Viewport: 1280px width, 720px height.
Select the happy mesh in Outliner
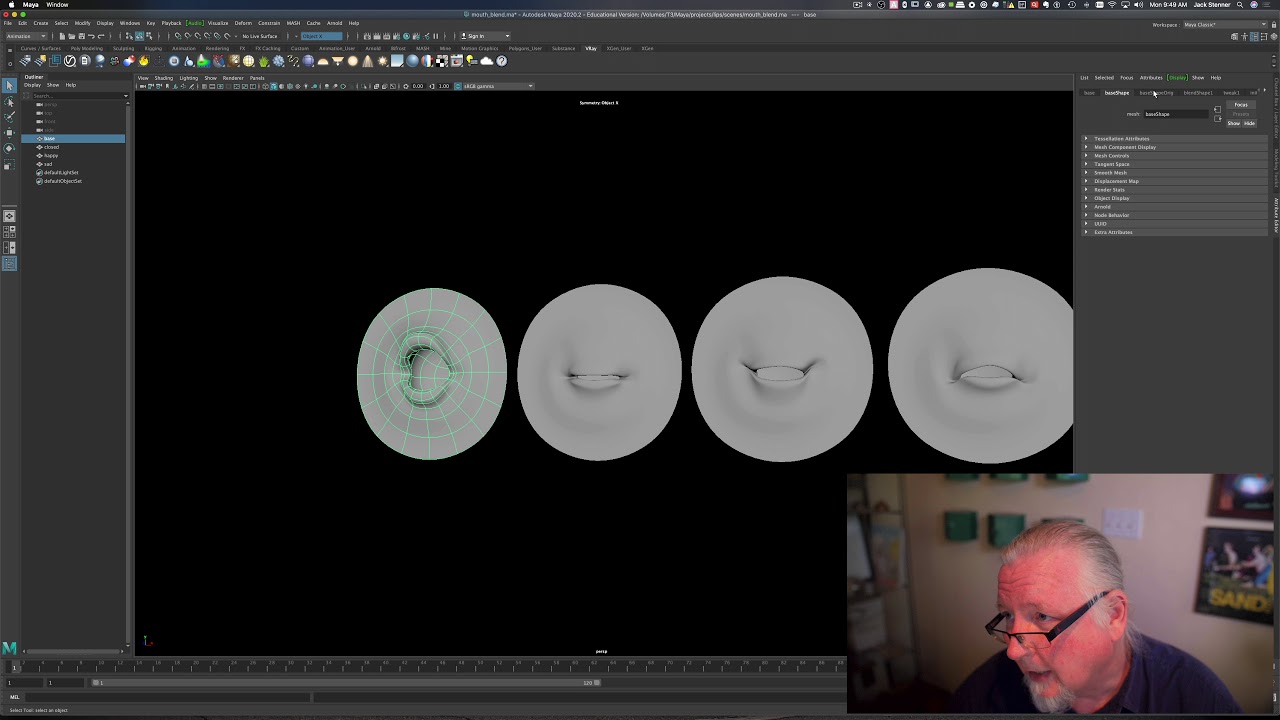51,156
